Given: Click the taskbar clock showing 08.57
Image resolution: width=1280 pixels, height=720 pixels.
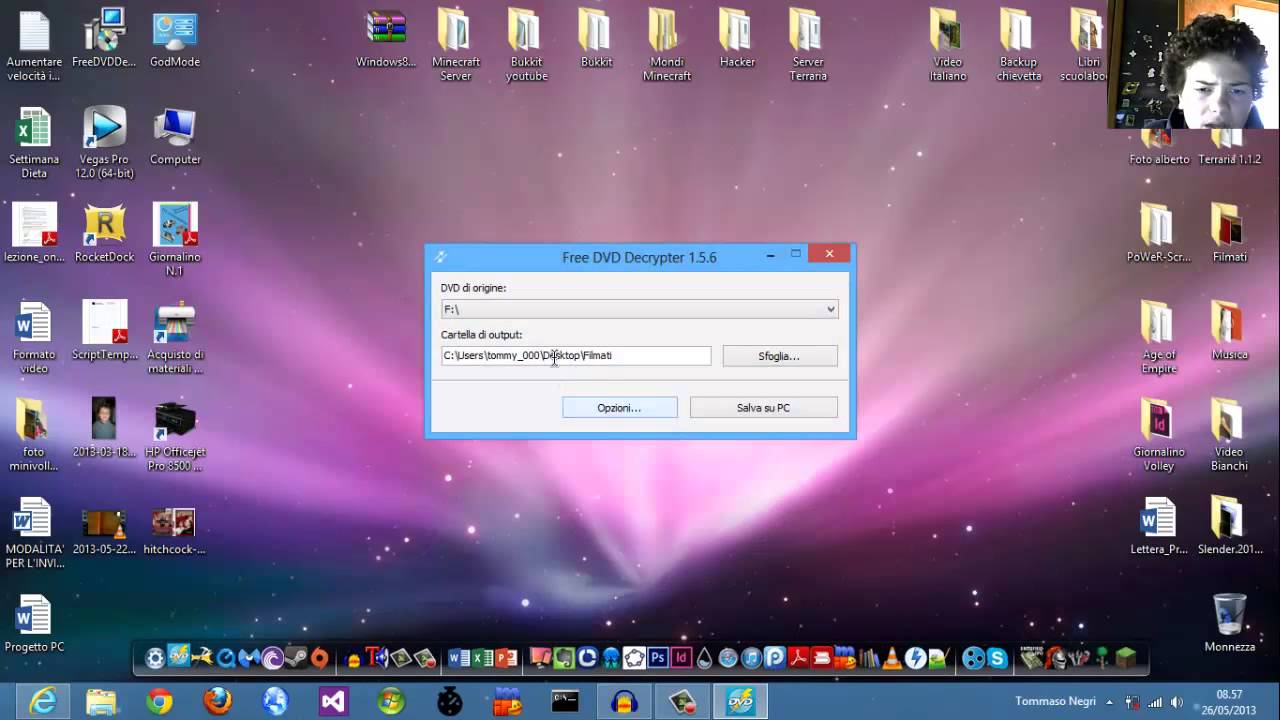Looking at the screenshot, I should (x=1229, y=701).
